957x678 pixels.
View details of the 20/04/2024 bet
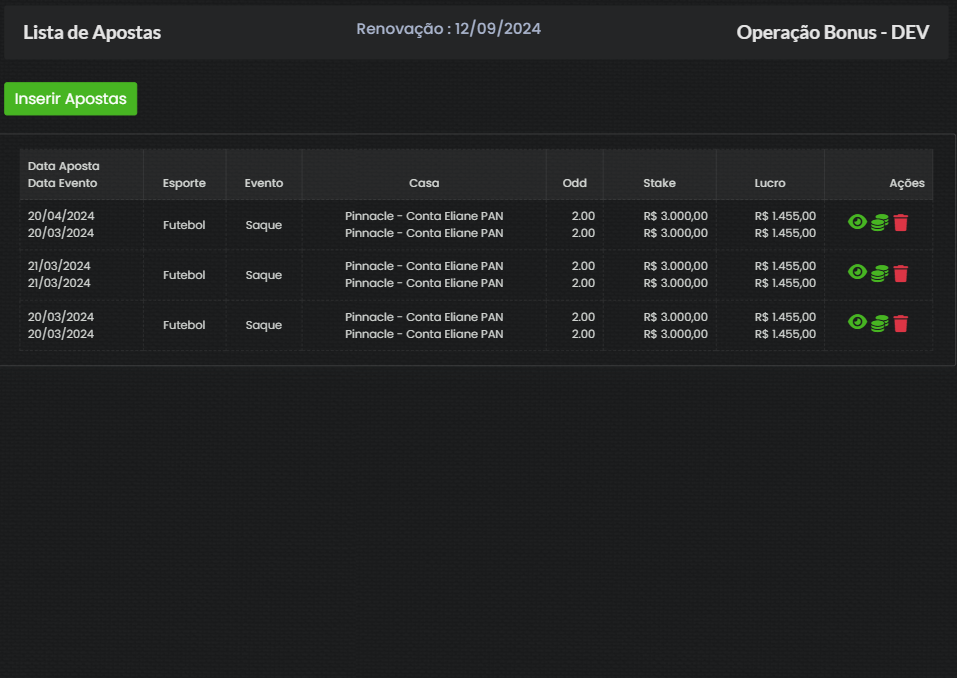click(857, 222)
